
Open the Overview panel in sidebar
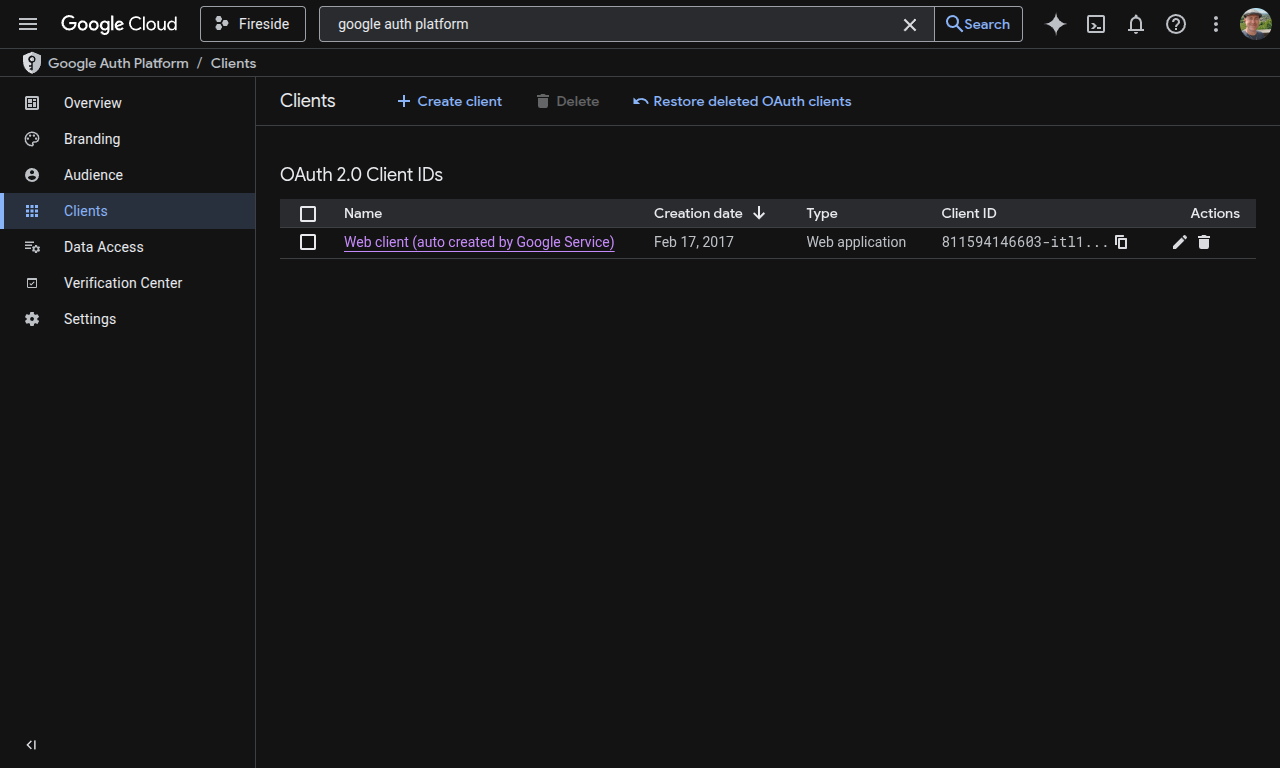[92, 103]
